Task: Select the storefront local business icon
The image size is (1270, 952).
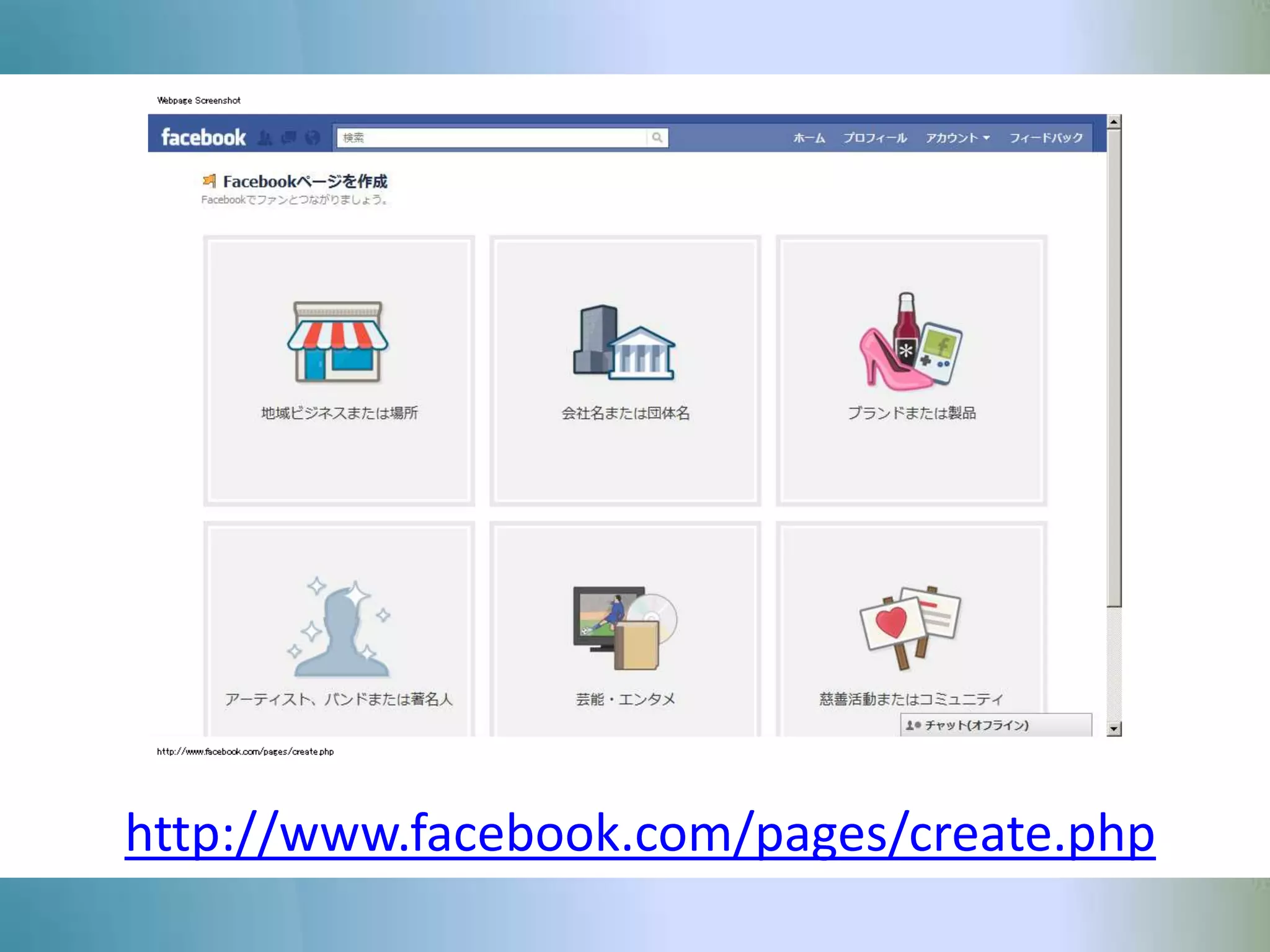Action: coord(337,342)
